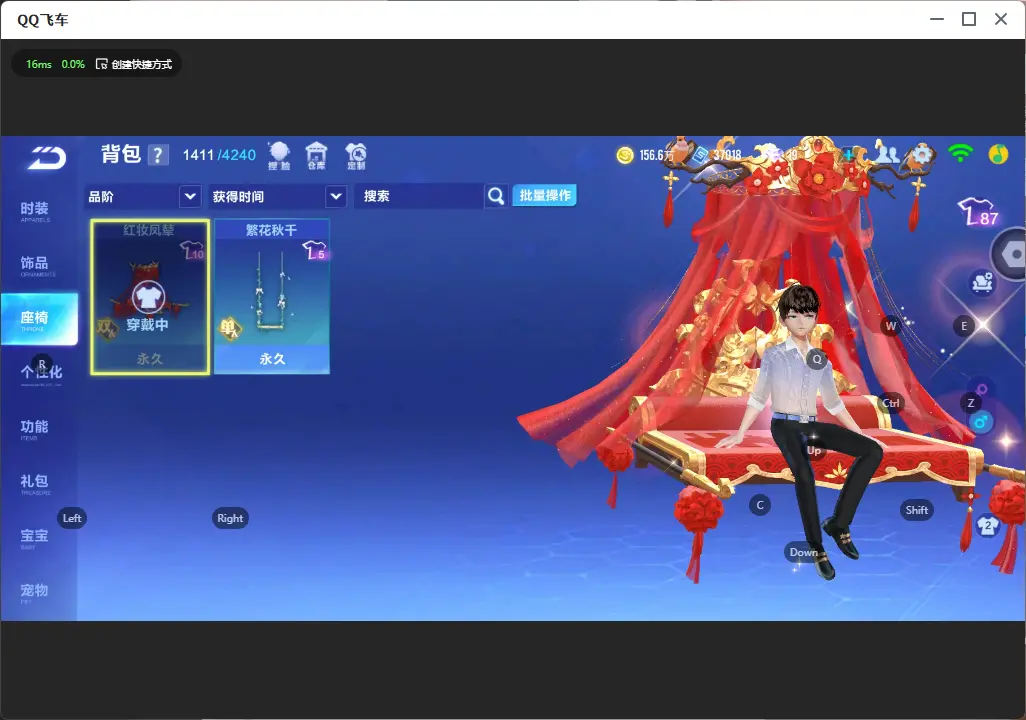Switch to the 时装 apparels tab
Viewport: 1026px width, 720px height.
(35, 211)
